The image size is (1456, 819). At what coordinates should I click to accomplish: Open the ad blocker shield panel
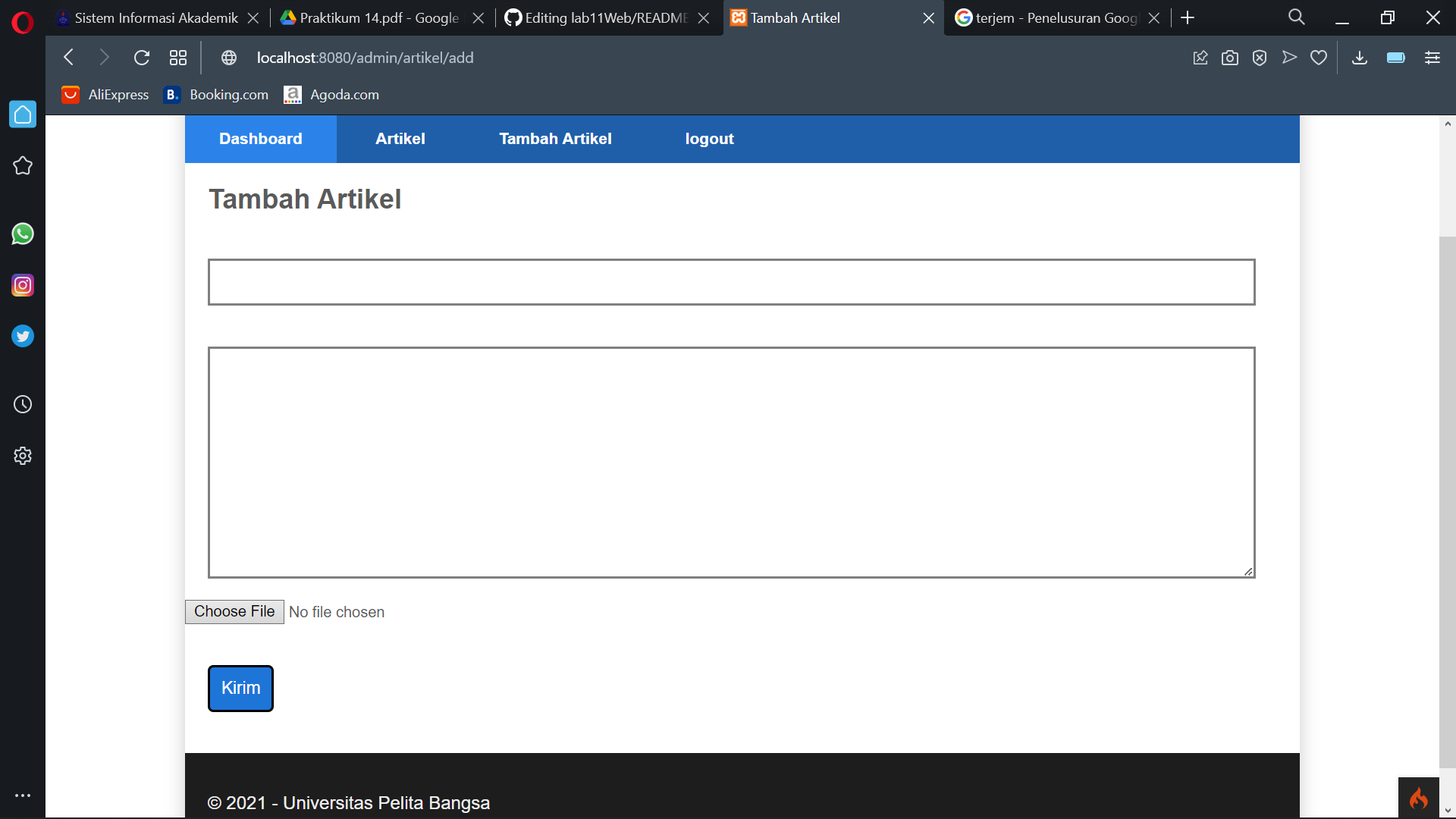1260,57
